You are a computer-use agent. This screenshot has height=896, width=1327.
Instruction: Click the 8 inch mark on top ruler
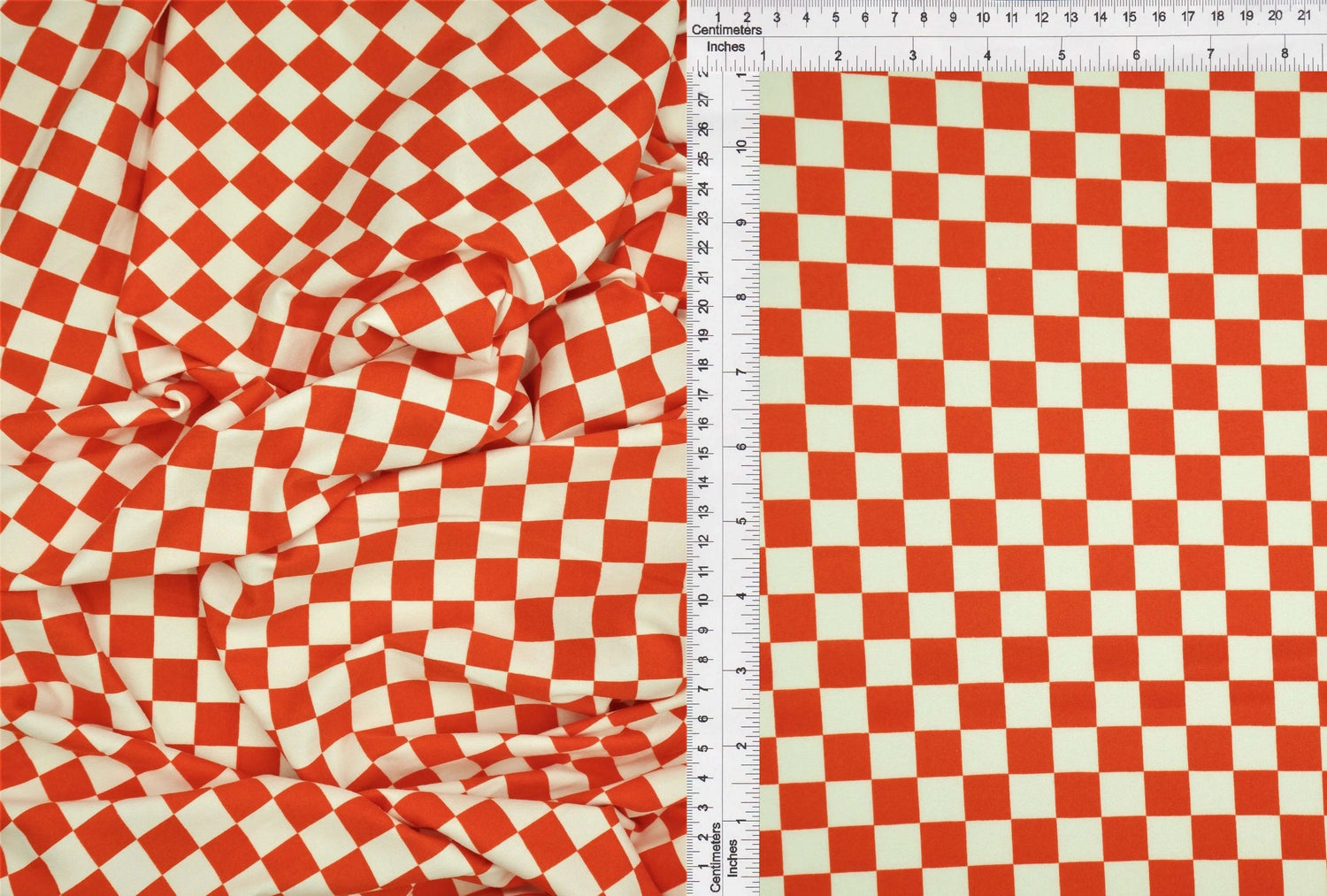click(1285, 55)
